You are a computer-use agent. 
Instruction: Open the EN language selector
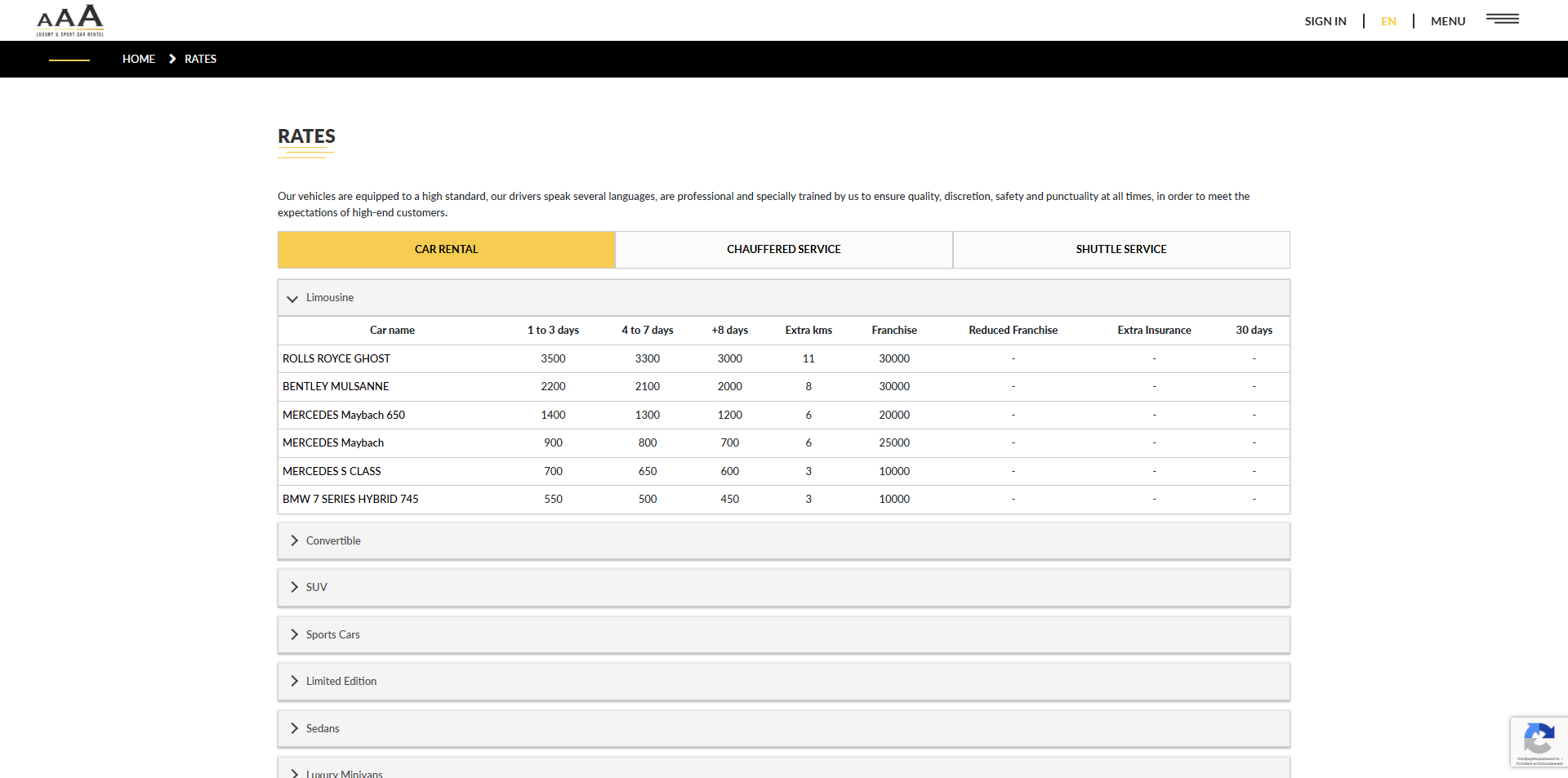tap(1388, 21)
